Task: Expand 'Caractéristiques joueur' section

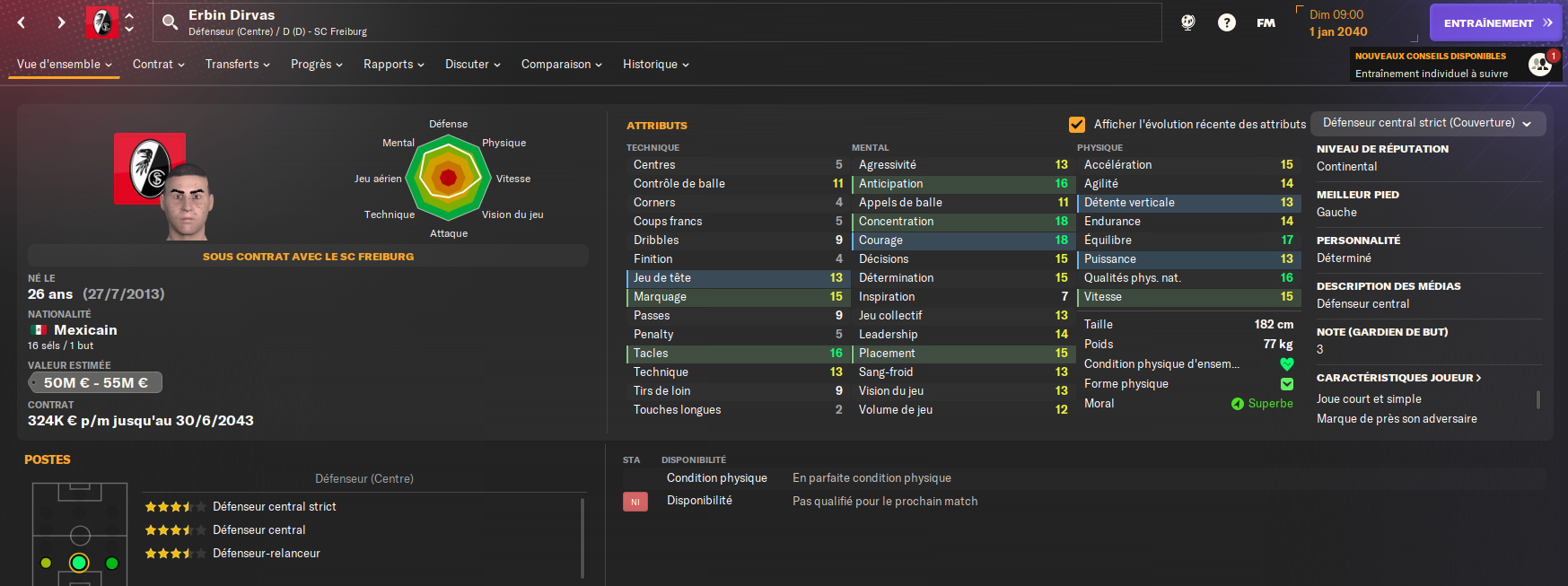Action: [1398, 378]
